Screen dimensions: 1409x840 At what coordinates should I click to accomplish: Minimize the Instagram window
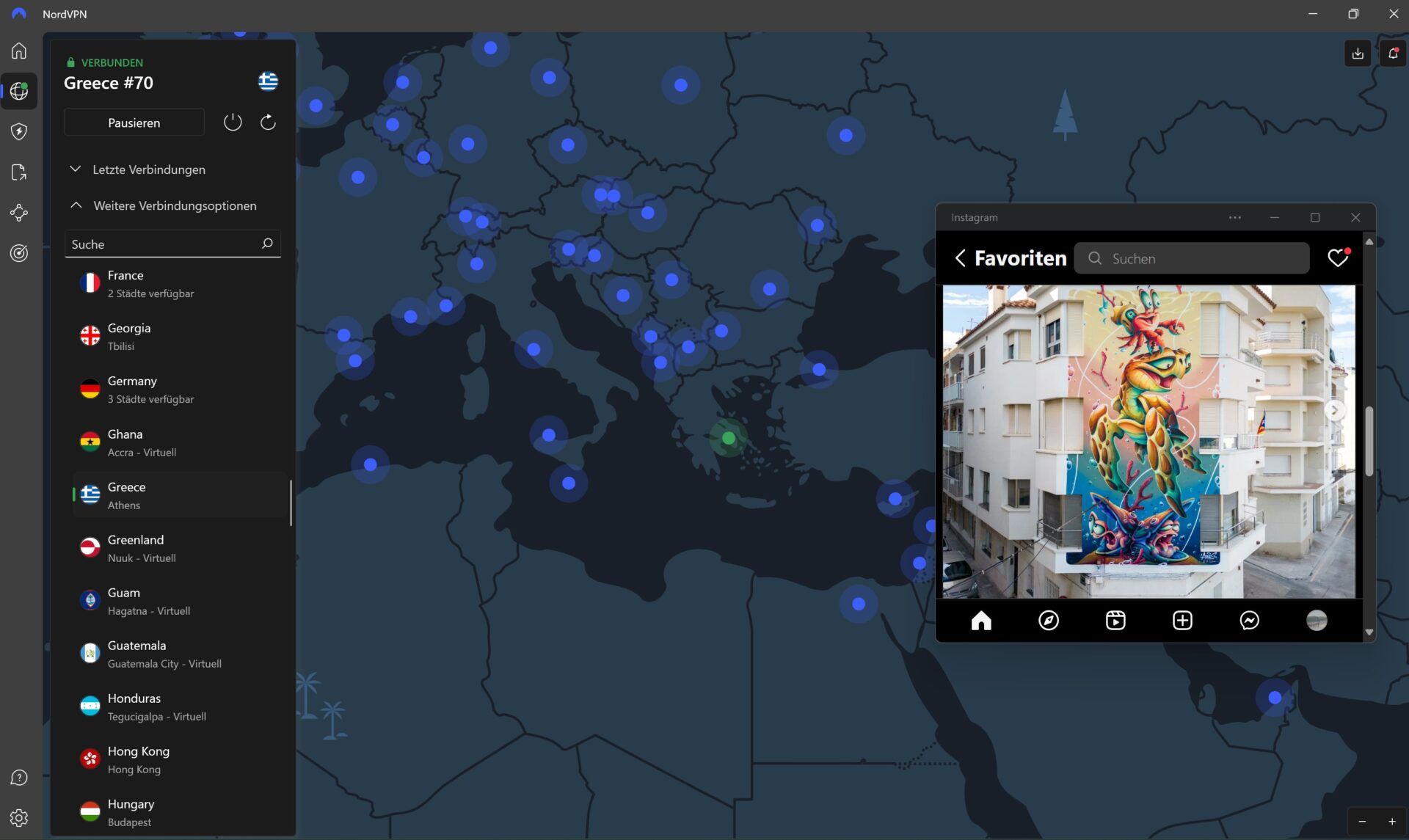[x=1275, y=217]
